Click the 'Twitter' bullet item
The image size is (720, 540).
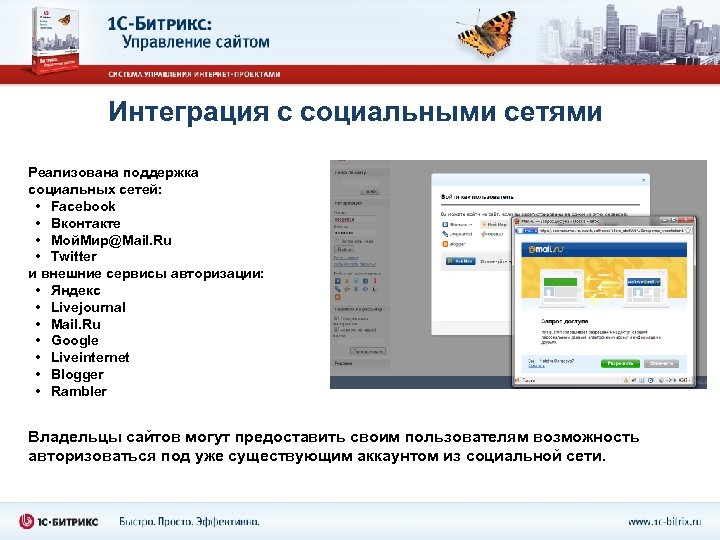74,256
